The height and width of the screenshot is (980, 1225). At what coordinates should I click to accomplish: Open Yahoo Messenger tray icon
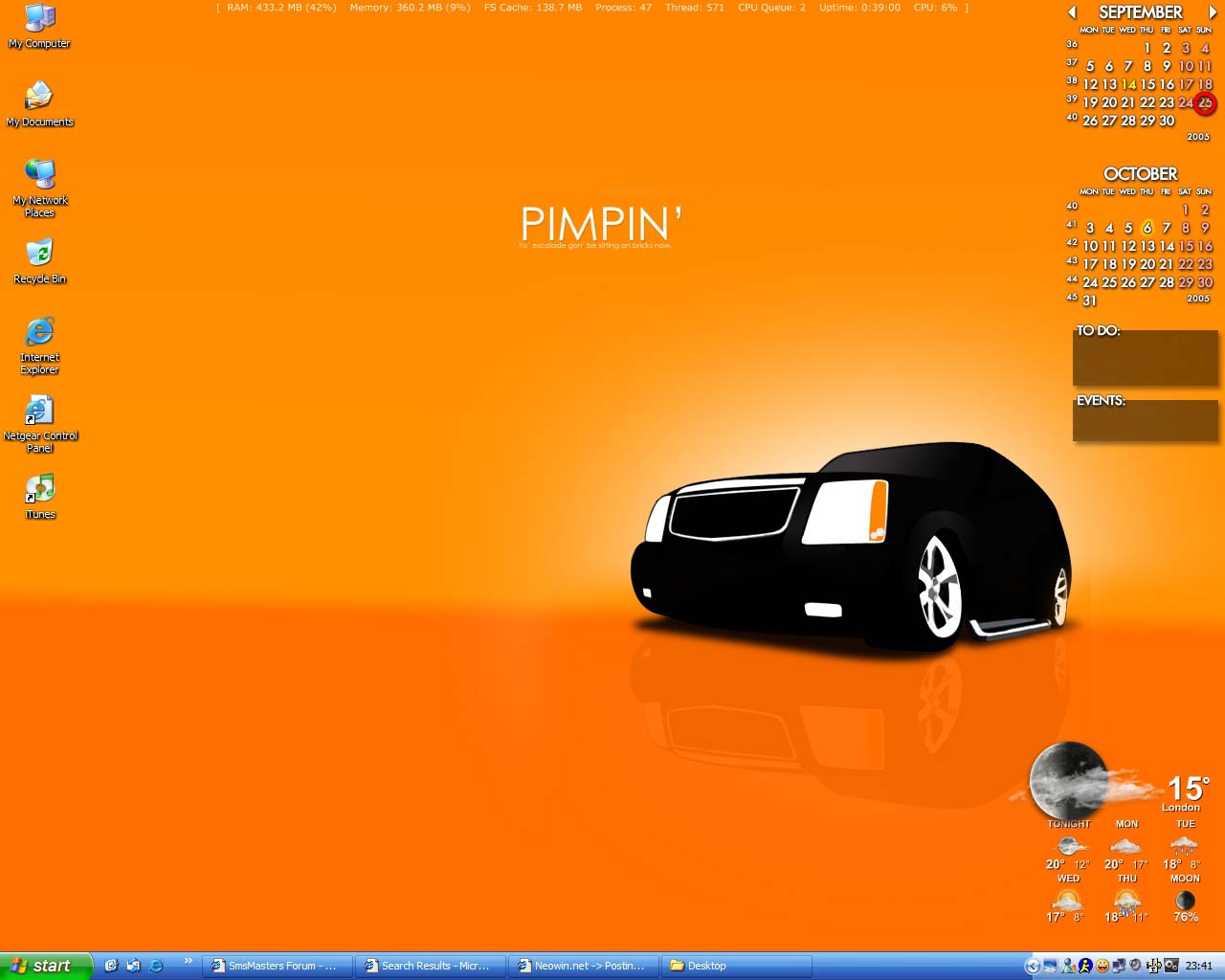click(1101, 965)
